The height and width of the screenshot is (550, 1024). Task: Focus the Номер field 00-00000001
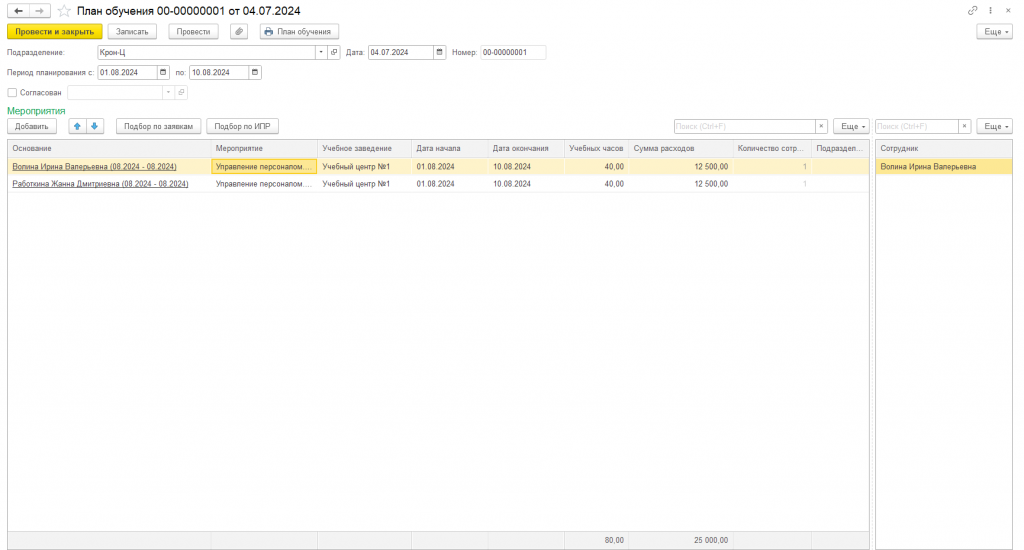tap(513, 52)
